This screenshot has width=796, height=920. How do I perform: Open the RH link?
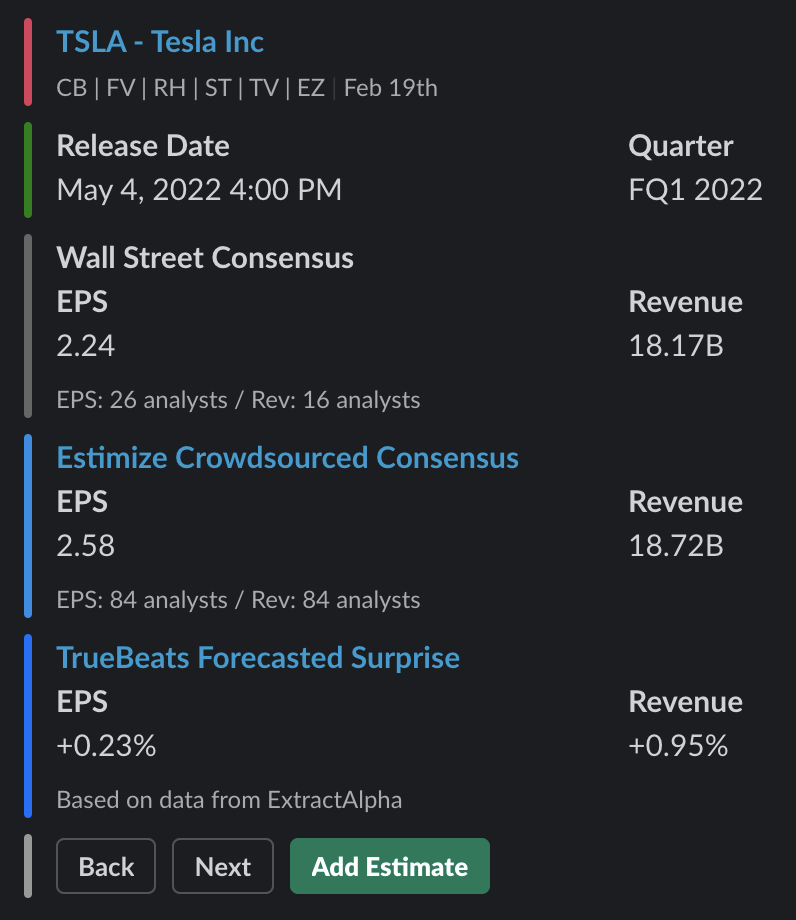point(170,88)
